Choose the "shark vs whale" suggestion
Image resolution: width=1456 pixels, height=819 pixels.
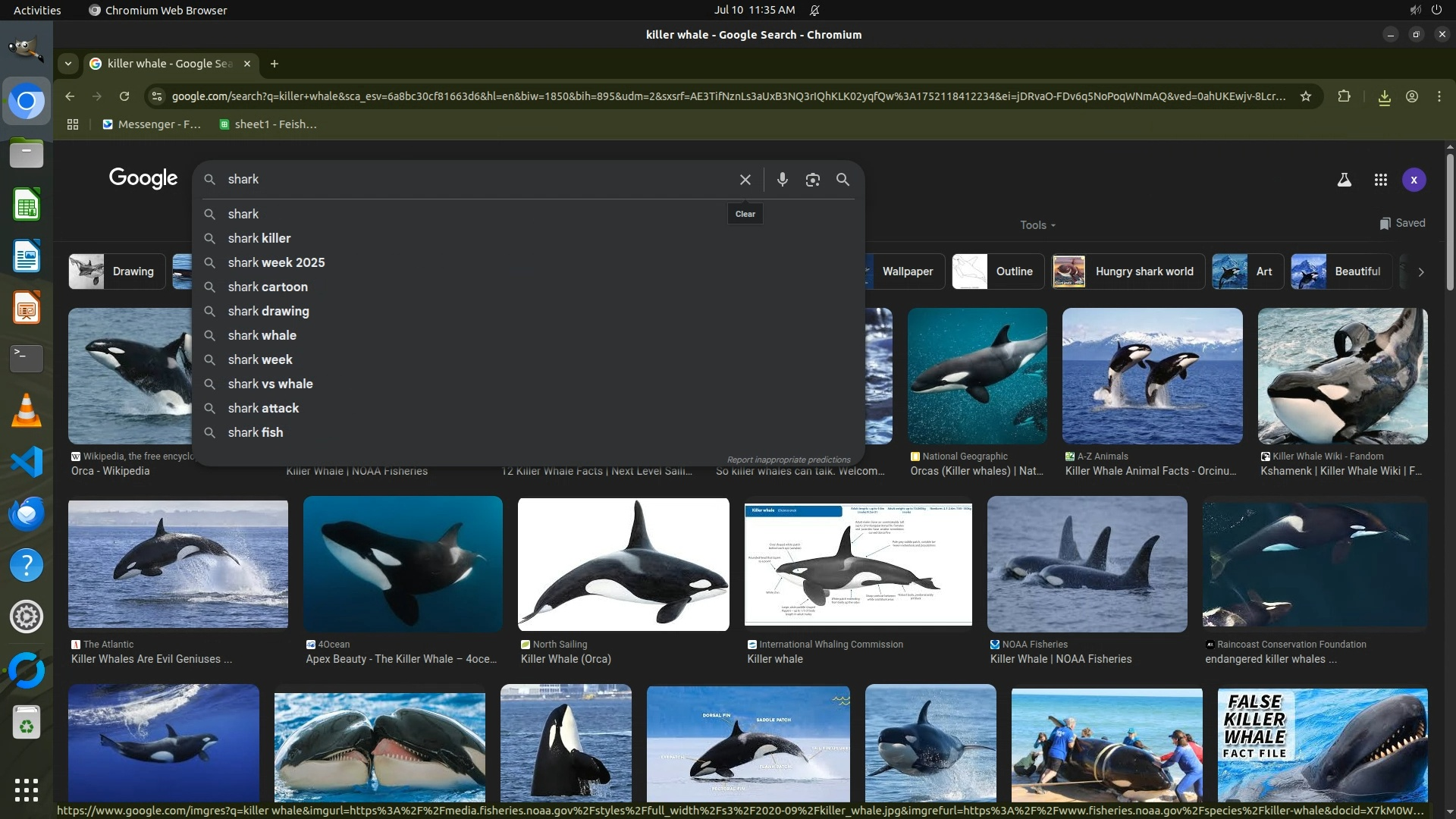[x=270, y=384]
